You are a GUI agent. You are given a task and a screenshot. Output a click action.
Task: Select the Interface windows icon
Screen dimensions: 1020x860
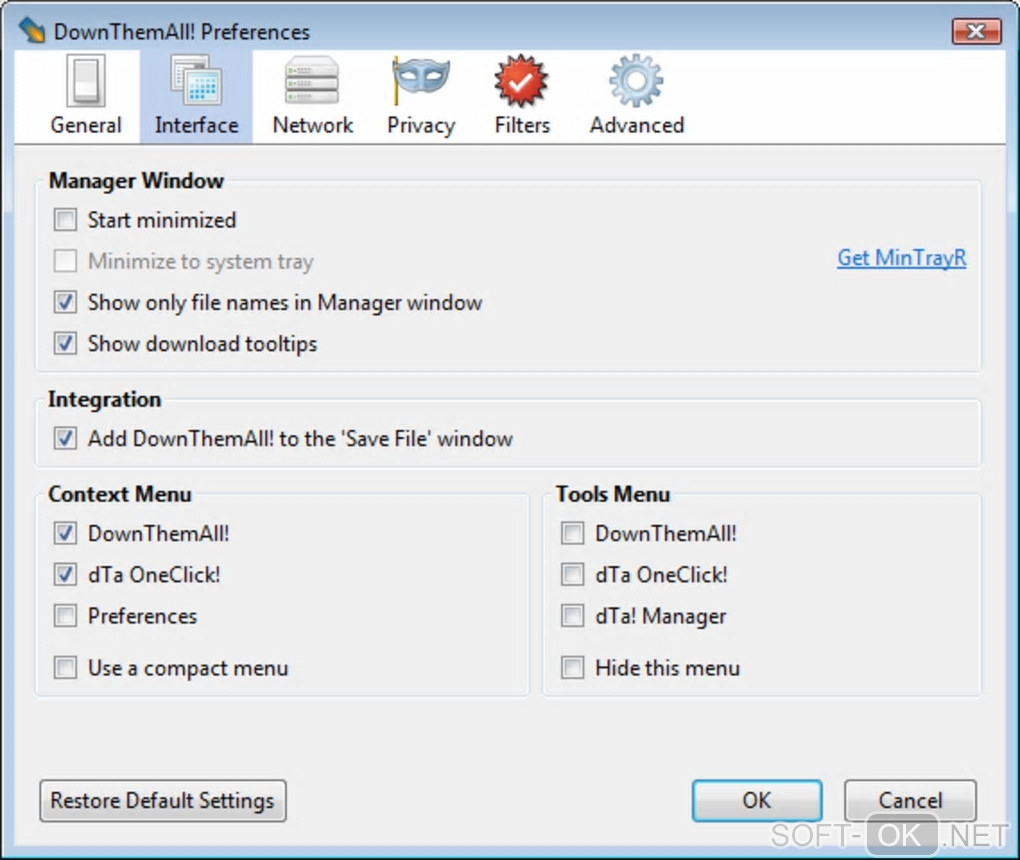[196, 81]
